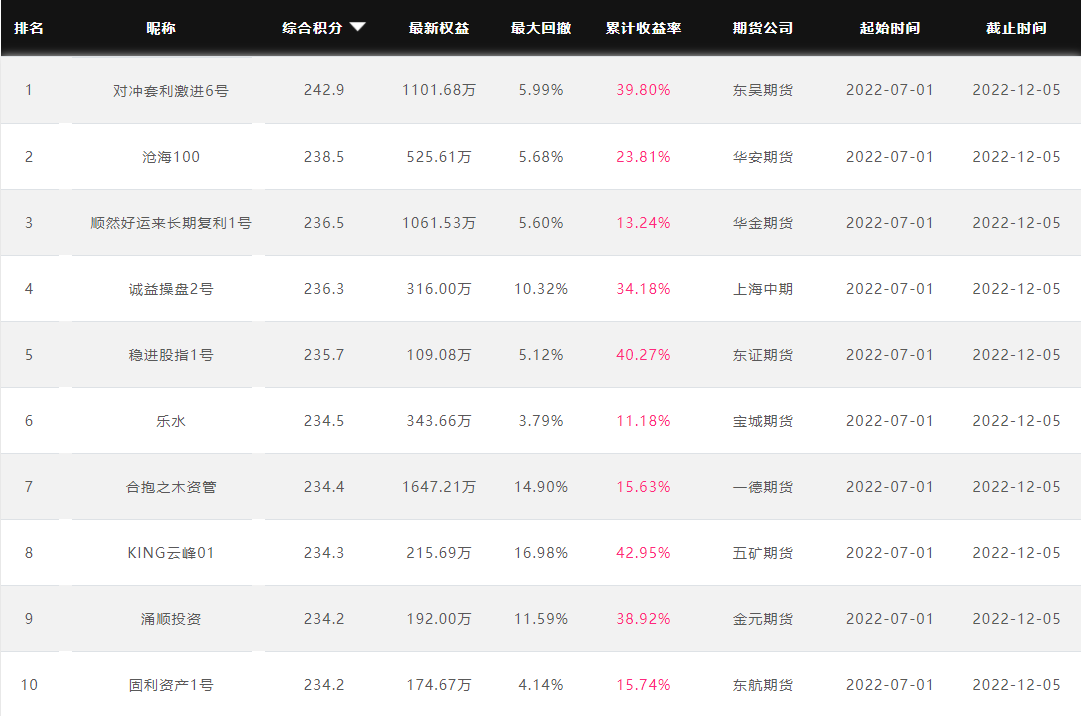The image size is (1081, 716).
Task: Click drawdown 14.90% in 合抱之木资管 row
Action: 541,487
